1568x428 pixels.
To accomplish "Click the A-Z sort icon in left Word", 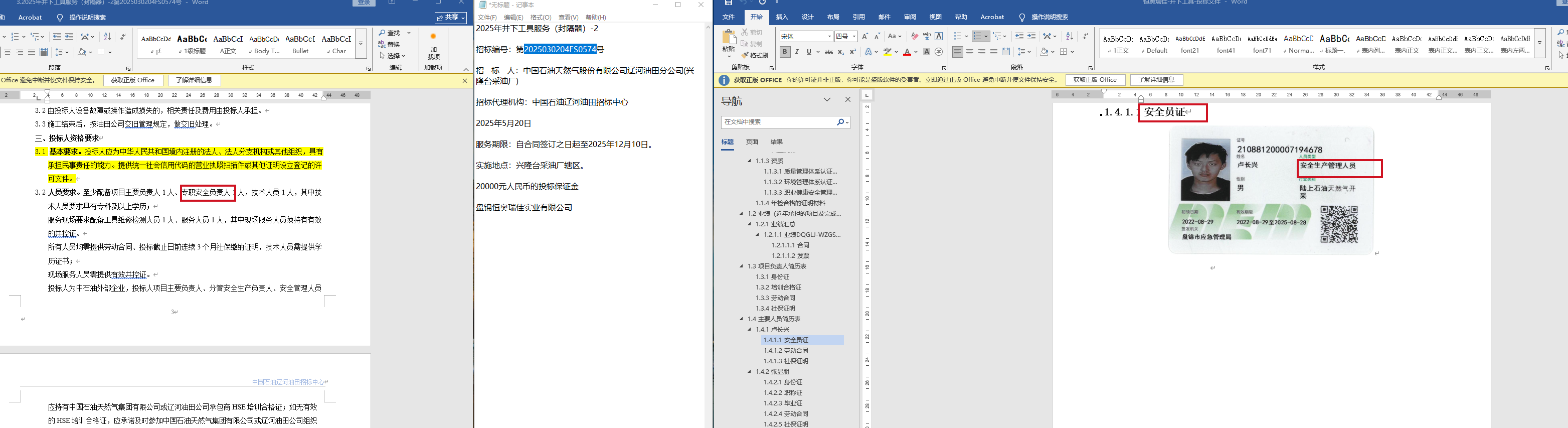I will point(107,37).
